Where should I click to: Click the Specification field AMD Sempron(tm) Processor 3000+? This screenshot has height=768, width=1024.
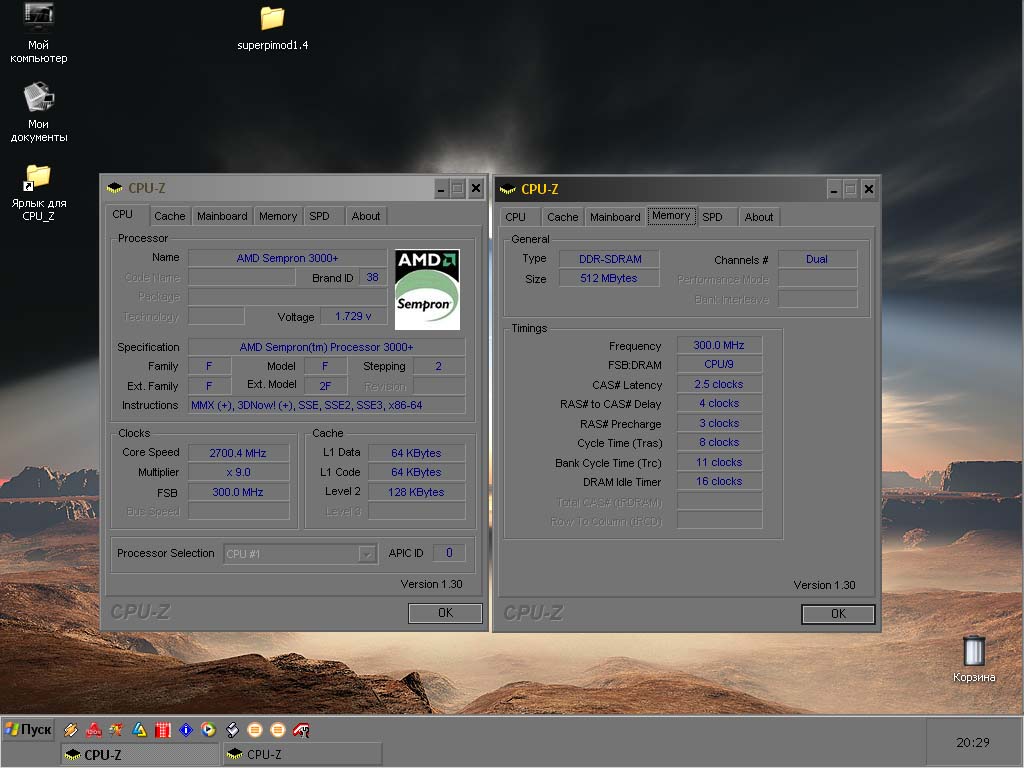pyautogui.click(x=327, y=347)
